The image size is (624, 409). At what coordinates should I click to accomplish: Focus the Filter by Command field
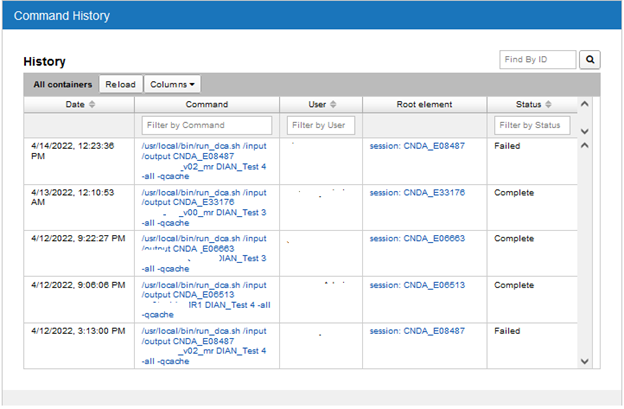click(207, 125)
